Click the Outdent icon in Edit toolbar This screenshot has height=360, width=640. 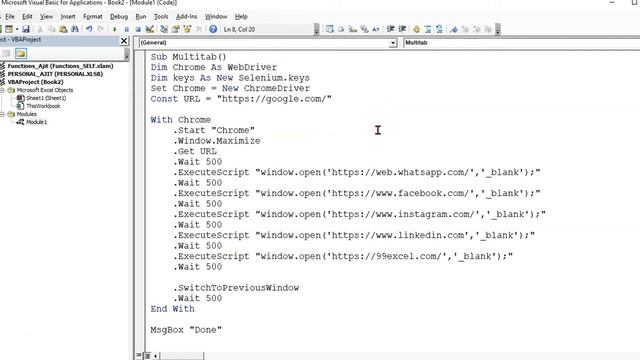point(402,29)
